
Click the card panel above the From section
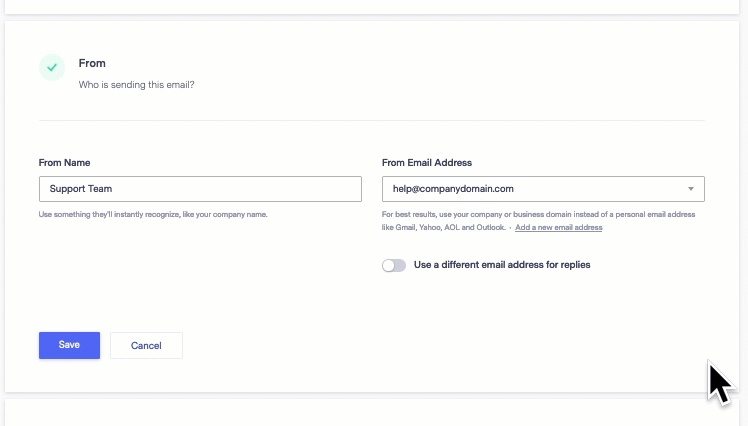[x=372, y=7]
